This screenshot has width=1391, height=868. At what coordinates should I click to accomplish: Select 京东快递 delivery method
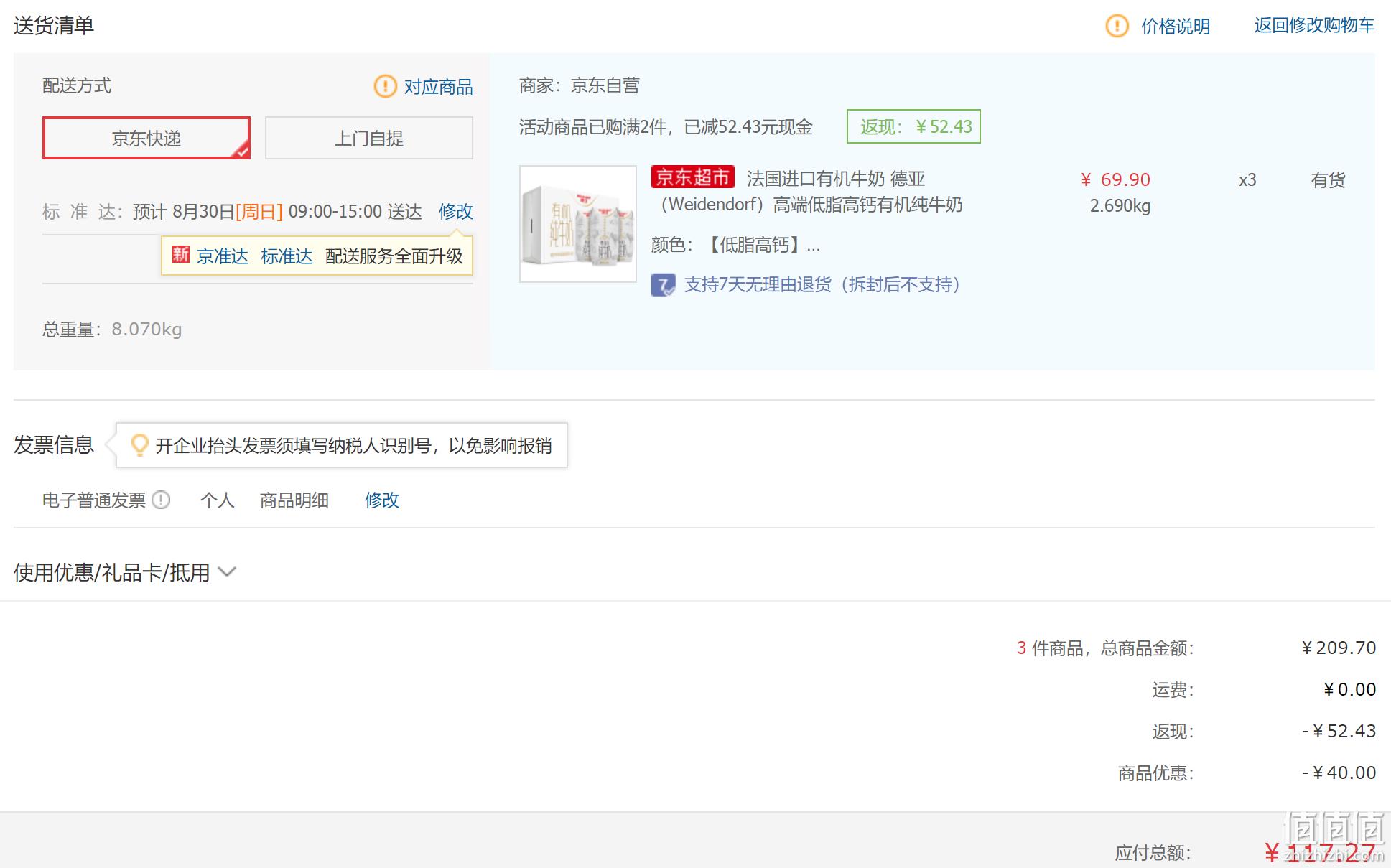click(146, 138)
